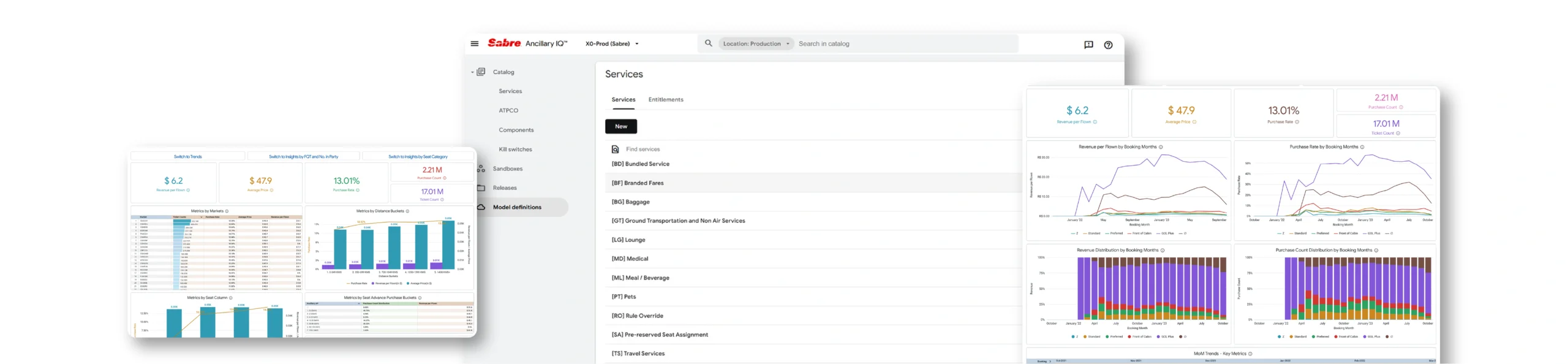Open the feedback icon in header
Image resolution: width=1568 pixels, height=364 pixels.
pos(1088,44)
